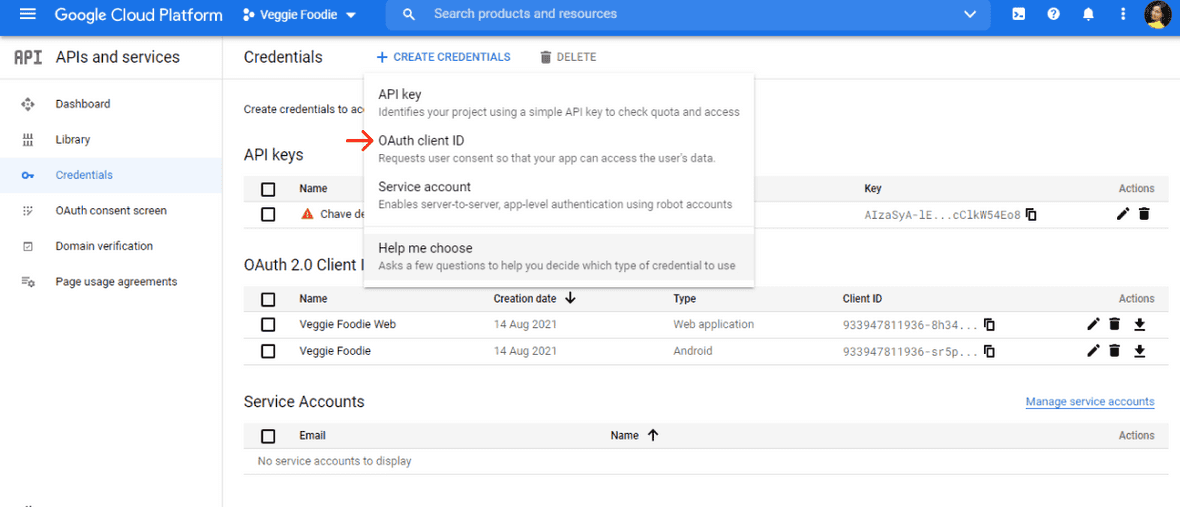Click the 'AIzaSyA-lE...cClkW54Eo8' key text
The height and width of the screenshot is (507, 1180).
point(942,215)
